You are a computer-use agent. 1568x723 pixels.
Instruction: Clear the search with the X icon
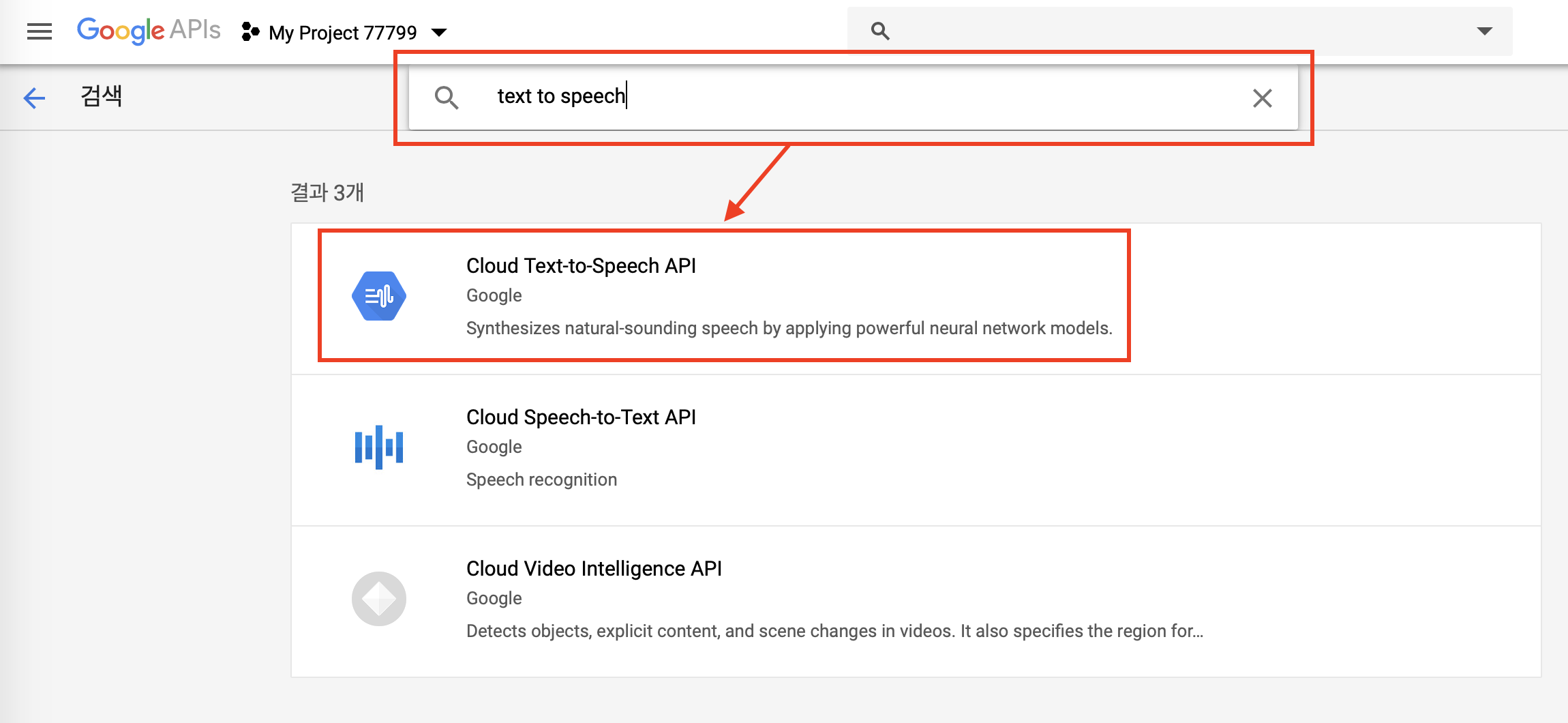(1262, 98)
